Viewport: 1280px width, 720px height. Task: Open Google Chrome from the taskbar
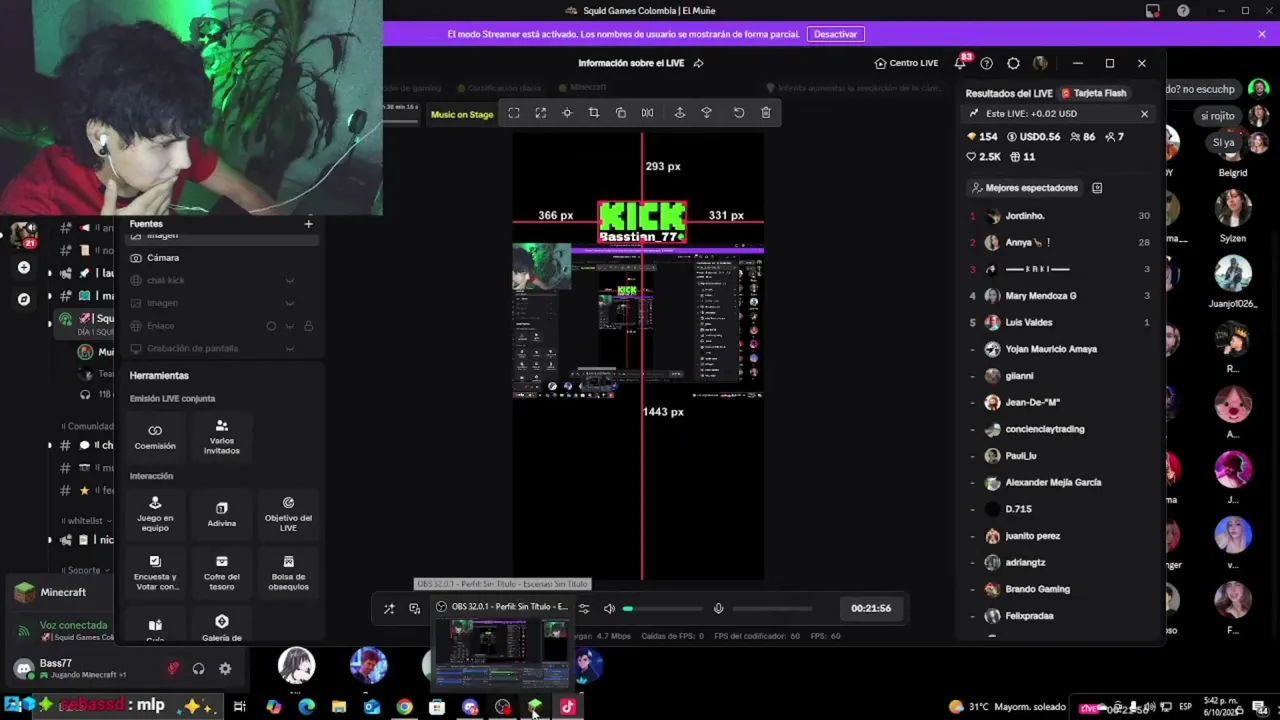(404, 707)
